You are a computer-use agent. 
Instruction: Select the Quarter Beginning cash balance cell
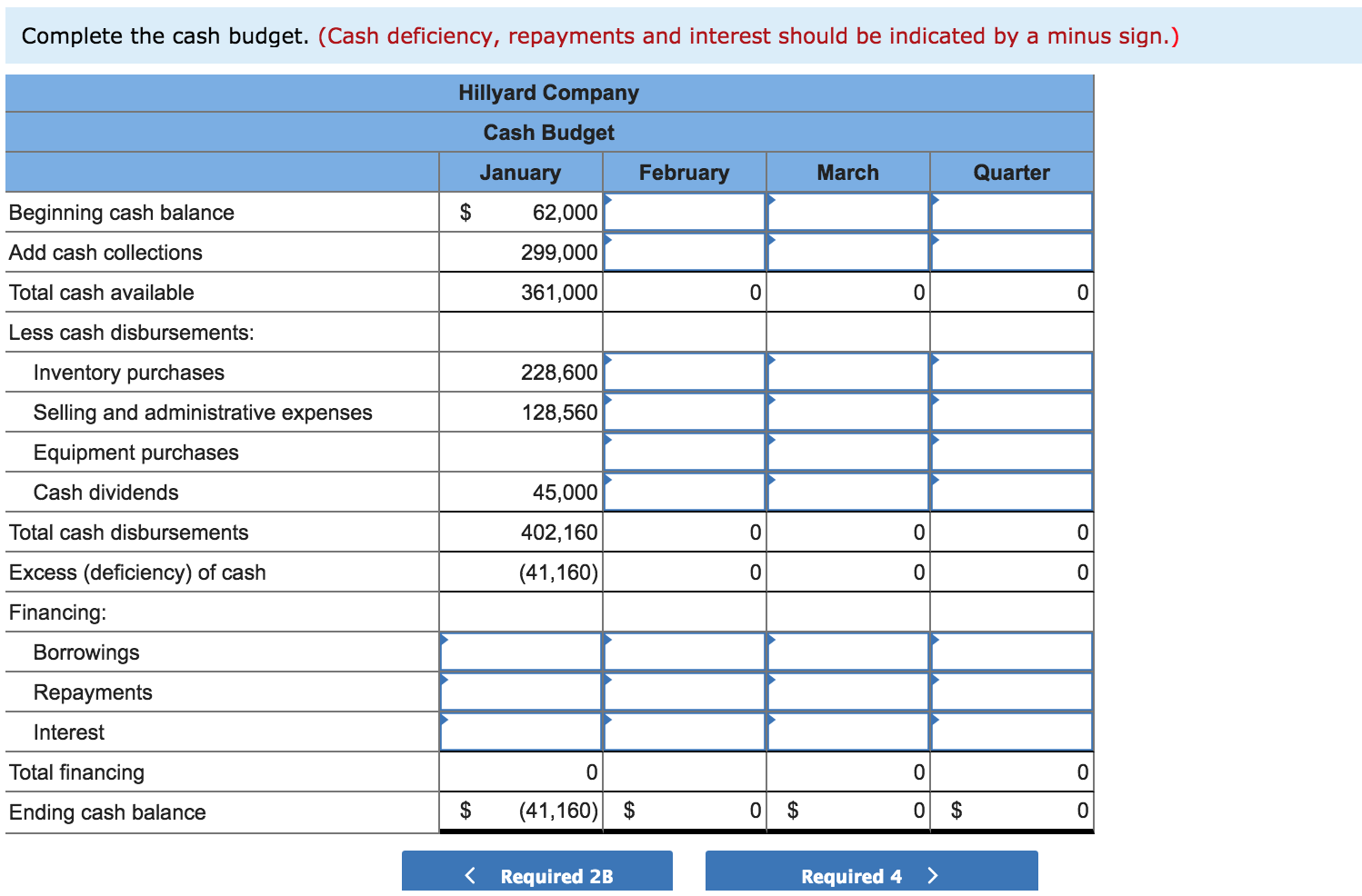tap(1011, 212)
